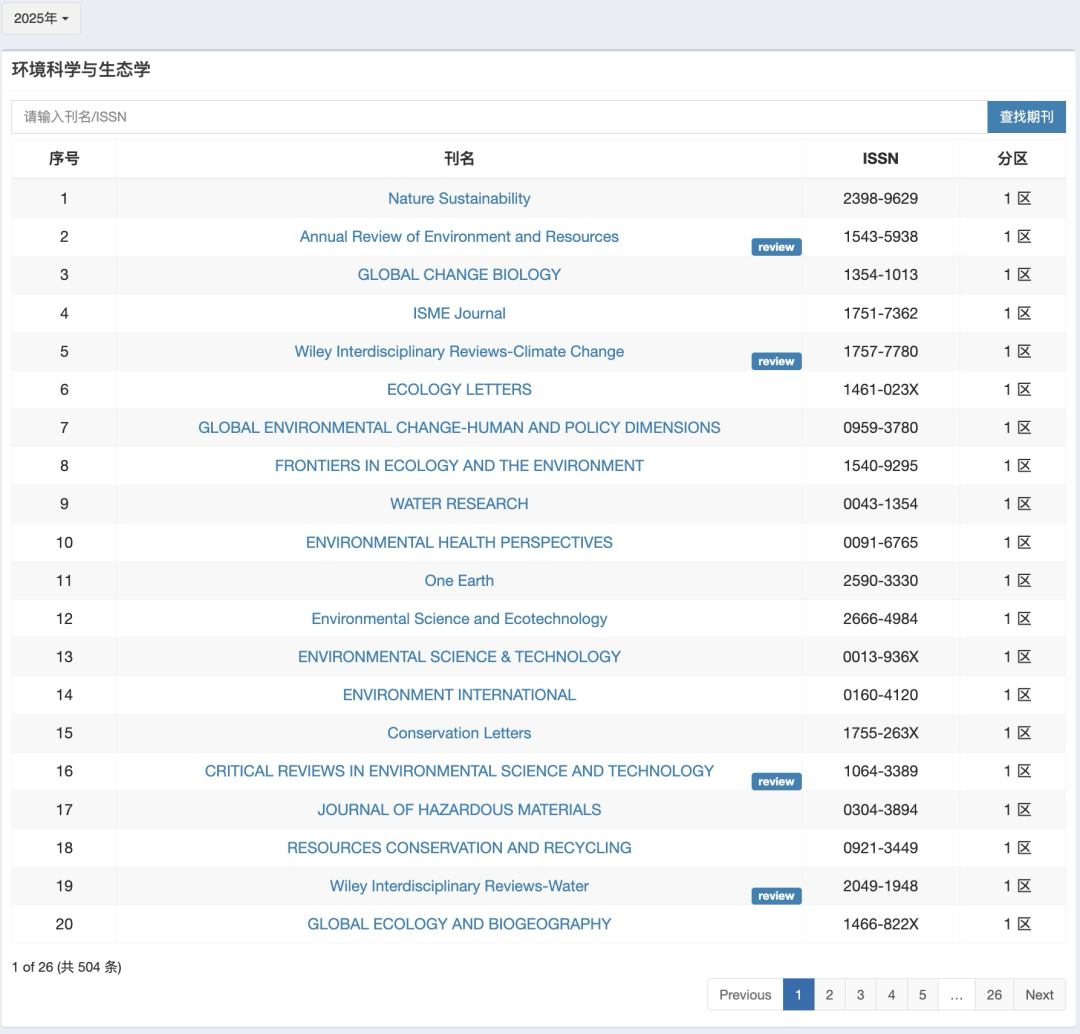The height and width of the screenshot is (1034, 1080).
Task: Open JOURNAL OF HAZARDOUS MATERIALS link
Action: click(x=459, y=809)
